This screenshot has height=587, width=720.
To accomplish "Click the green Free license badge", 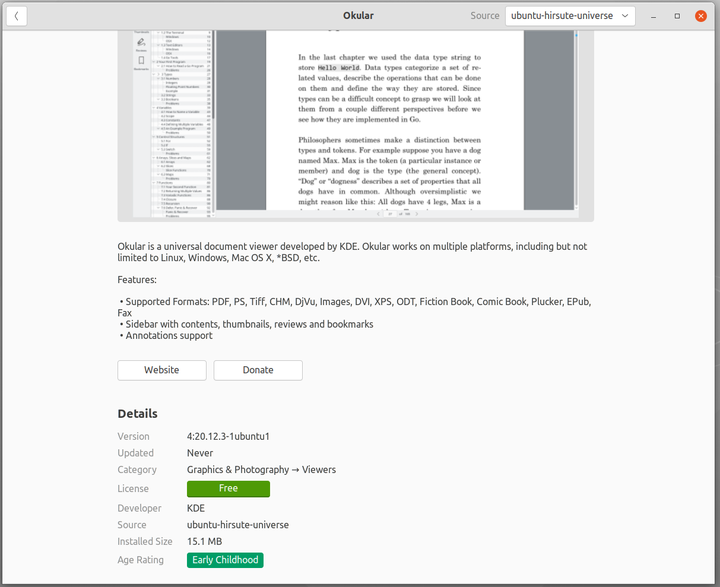I will (228, 489).
